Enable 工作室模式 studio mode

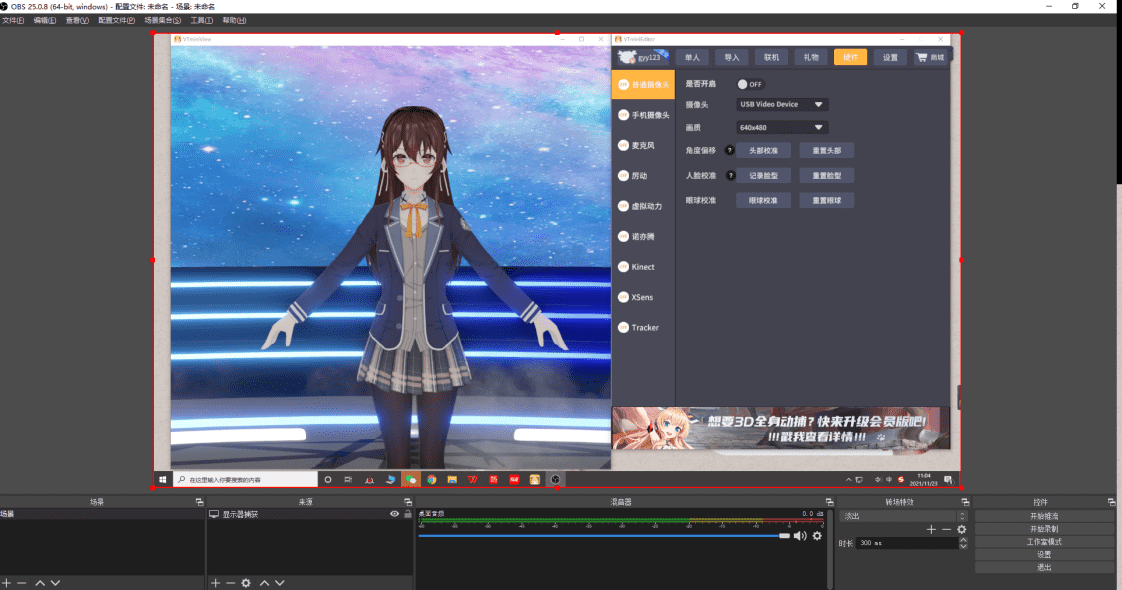pyautogui.click(x=1044, y=542)
